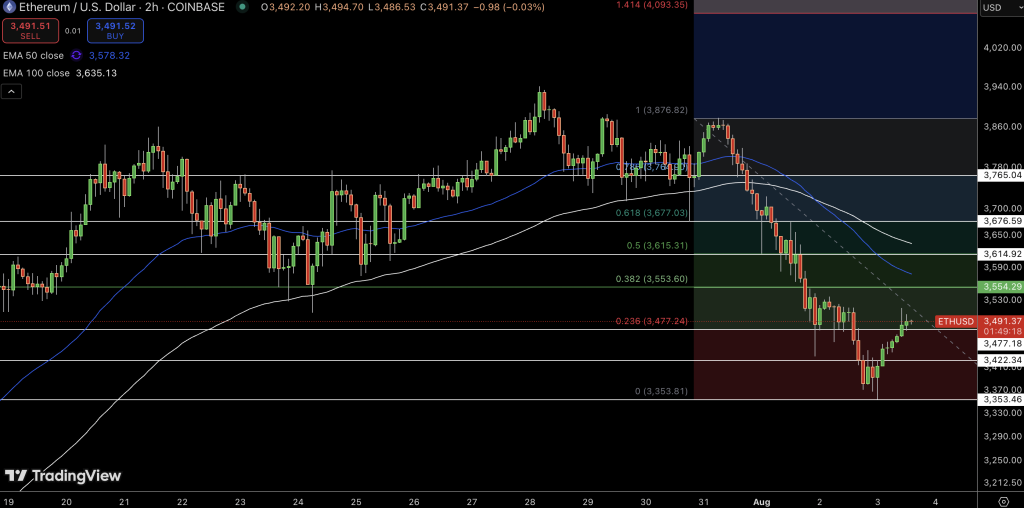Click the EMA 100 value 3,635.13

97,73
